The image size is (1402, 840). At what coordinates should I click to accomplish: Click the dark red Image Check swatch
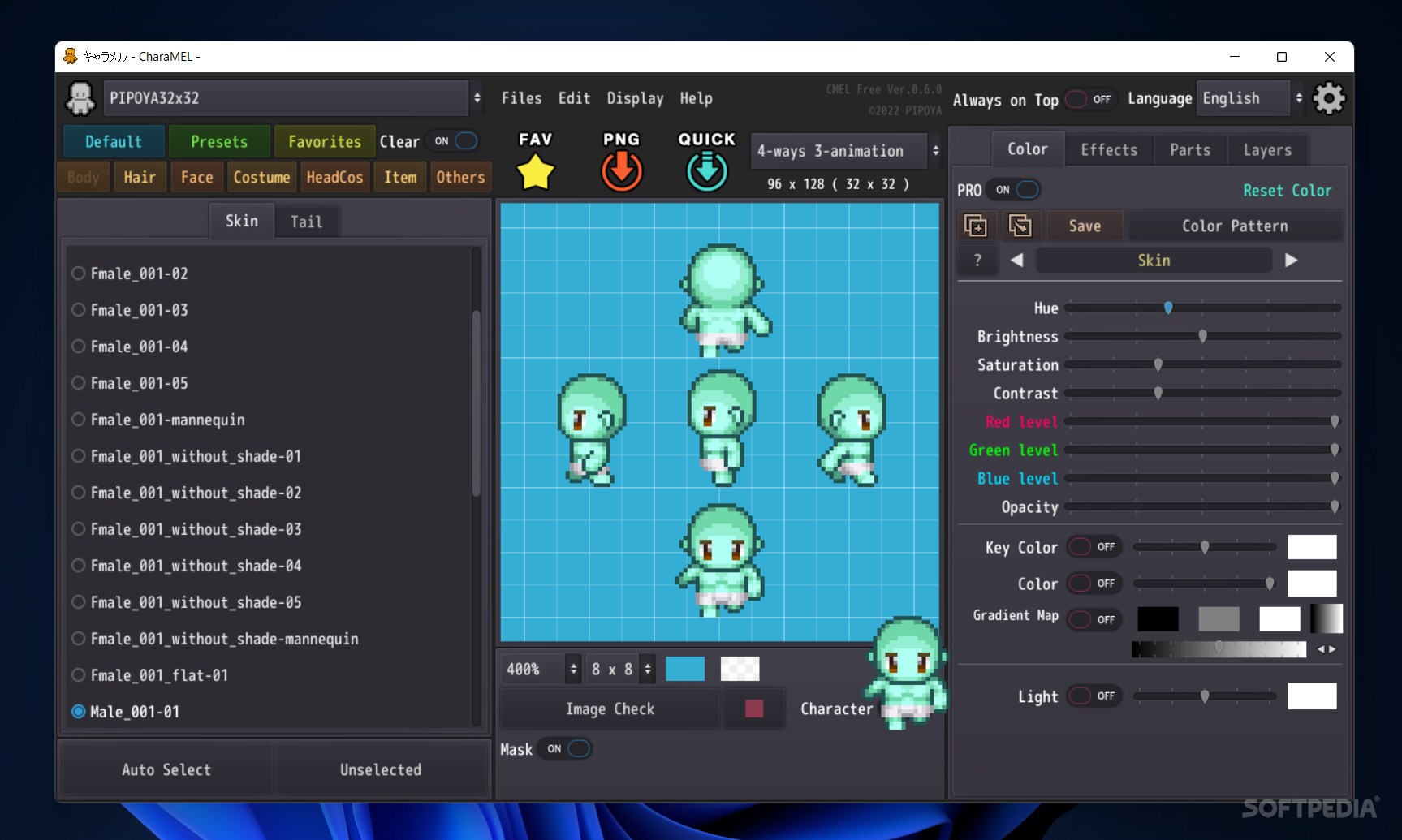tap(754, 709)
